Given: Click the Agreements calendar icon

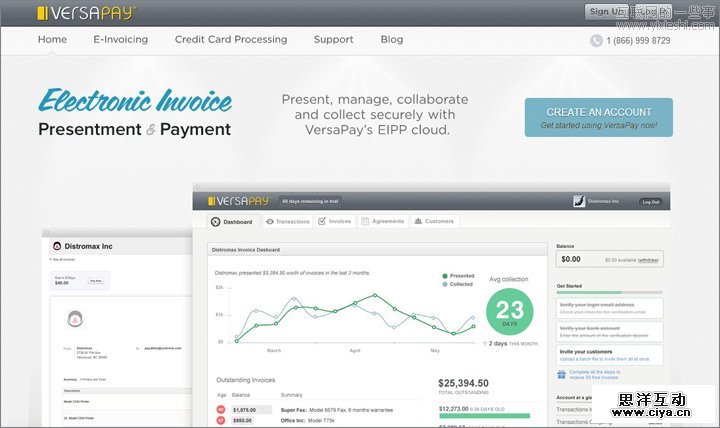Looking at the screenshot, I should coord(365,221).
